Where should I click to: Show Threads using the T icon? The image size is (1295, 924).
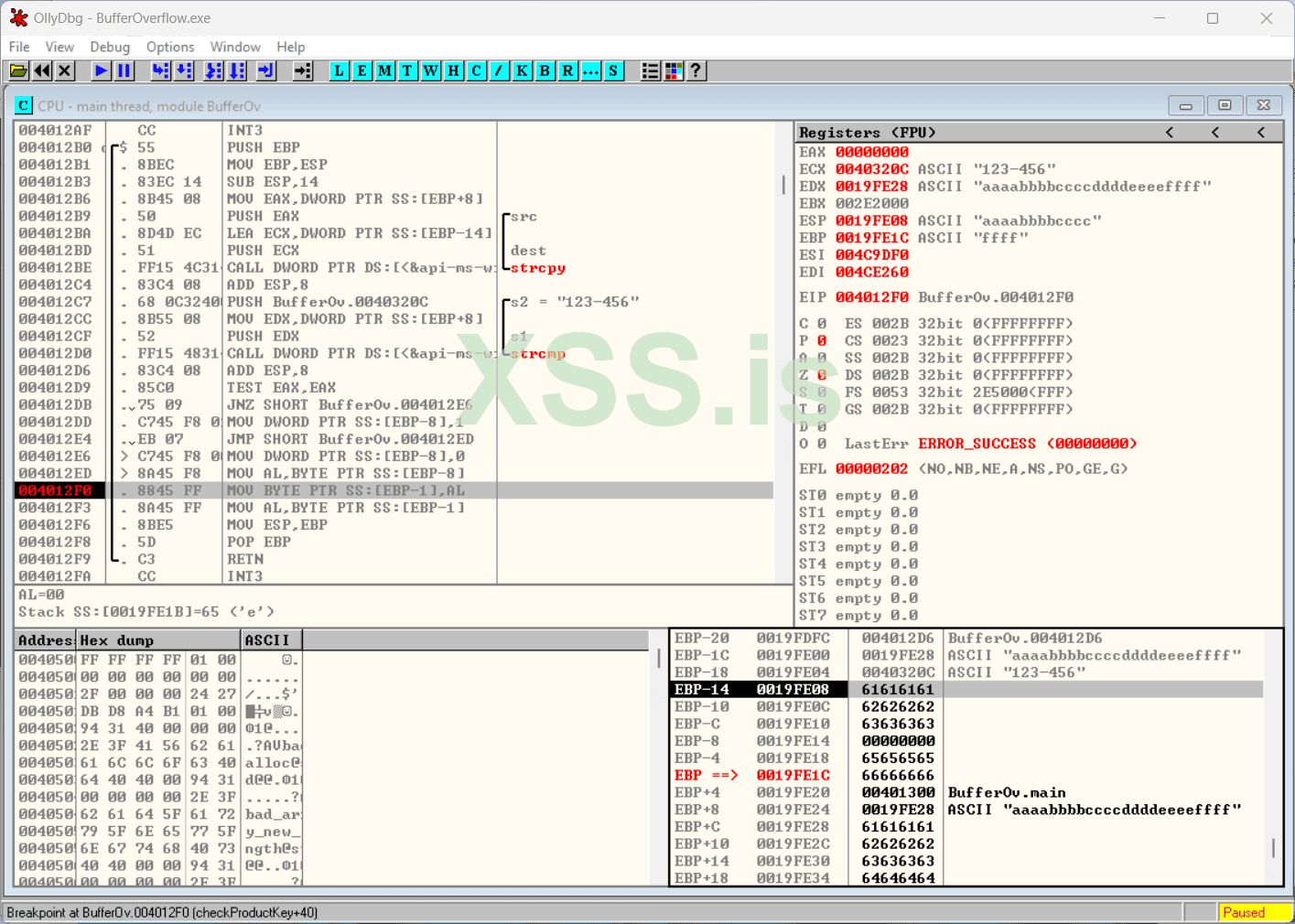point(408,70)
